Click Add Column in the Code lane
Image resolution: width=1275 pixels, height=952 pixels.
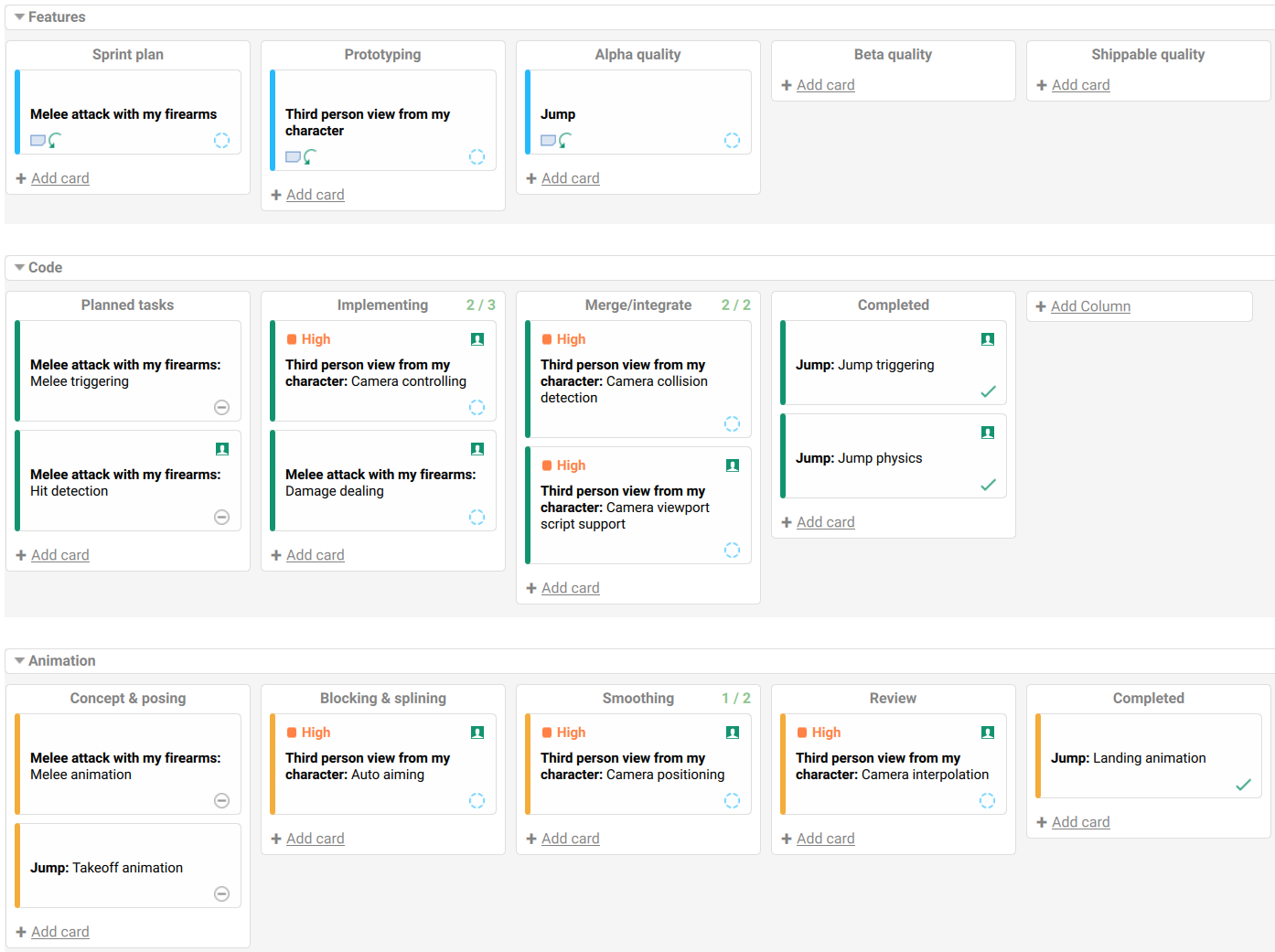1090,306
